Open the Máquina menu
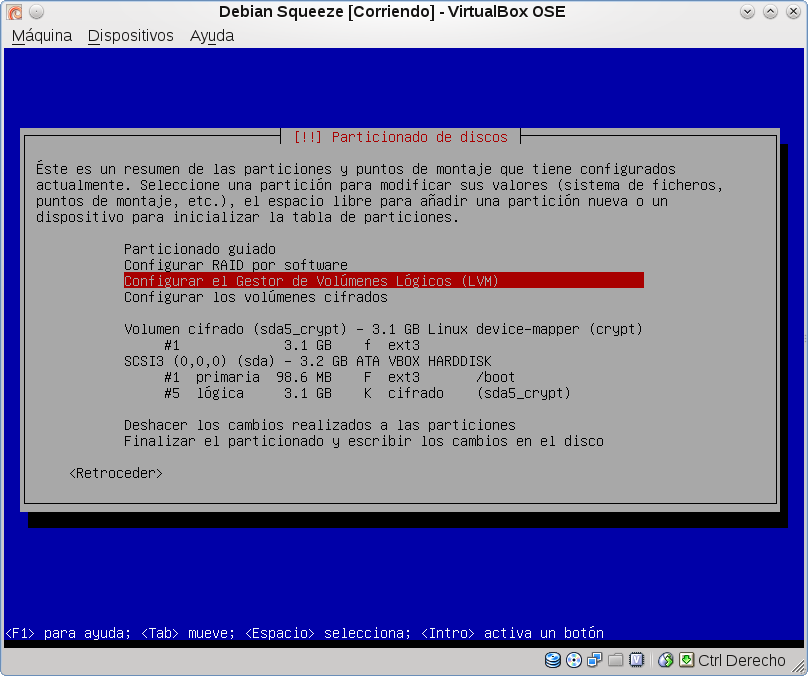Image resolution: width=808 pixels, height=676 pixels. tap(42, 36)
